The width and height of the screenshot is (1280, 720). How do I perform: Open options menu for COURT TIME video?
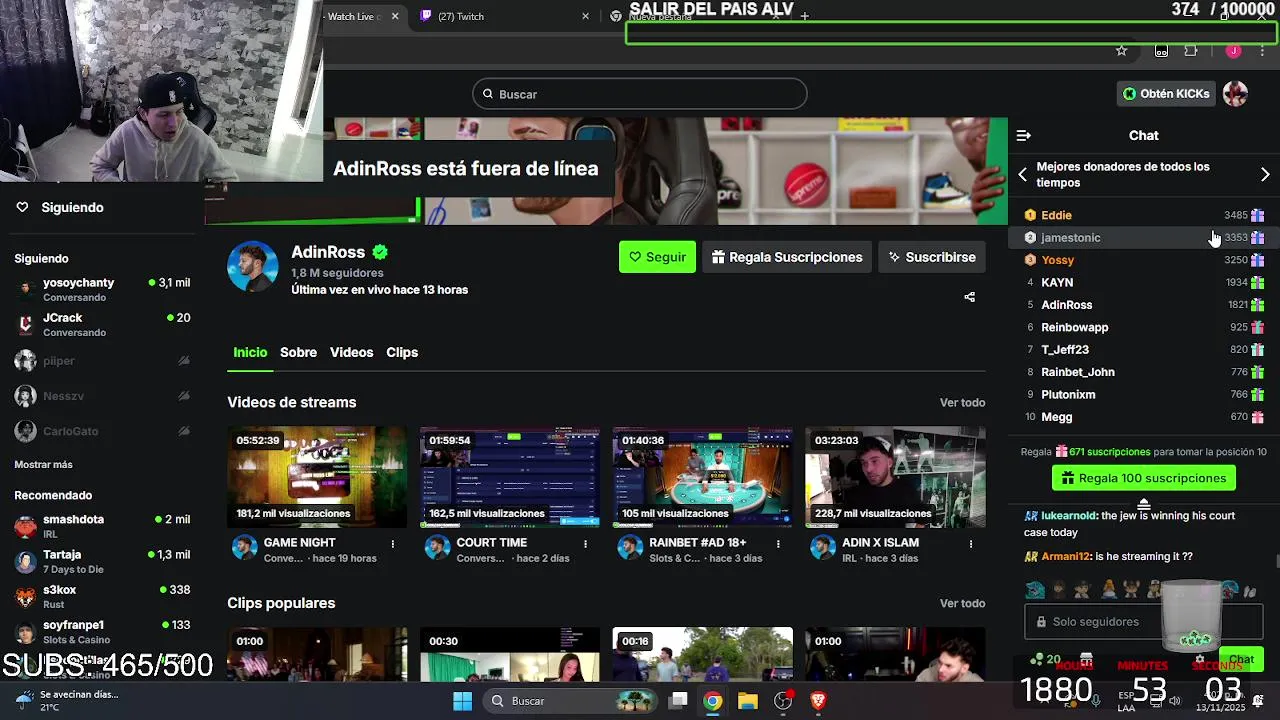pyautogui.click(x=585, y=544)
